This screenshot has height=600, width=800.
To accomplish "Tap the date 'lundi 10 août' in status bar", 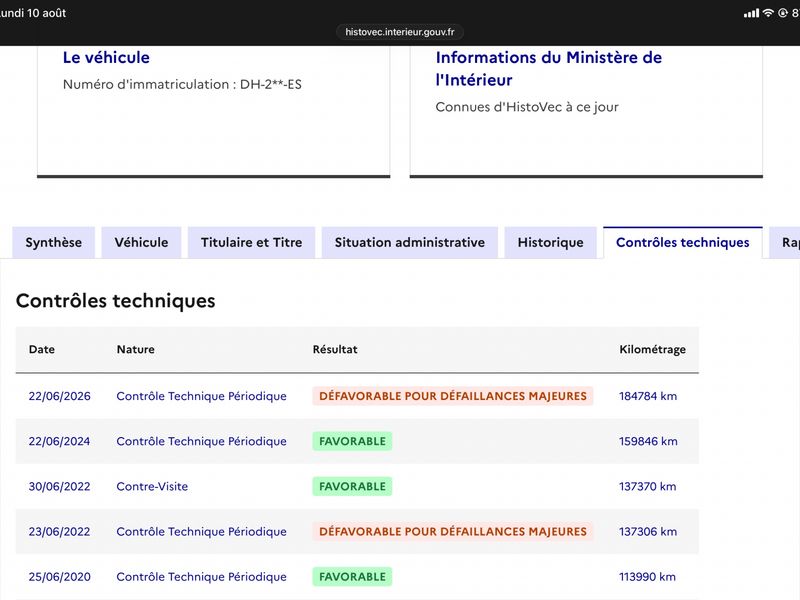I will (x=32, y=13).
